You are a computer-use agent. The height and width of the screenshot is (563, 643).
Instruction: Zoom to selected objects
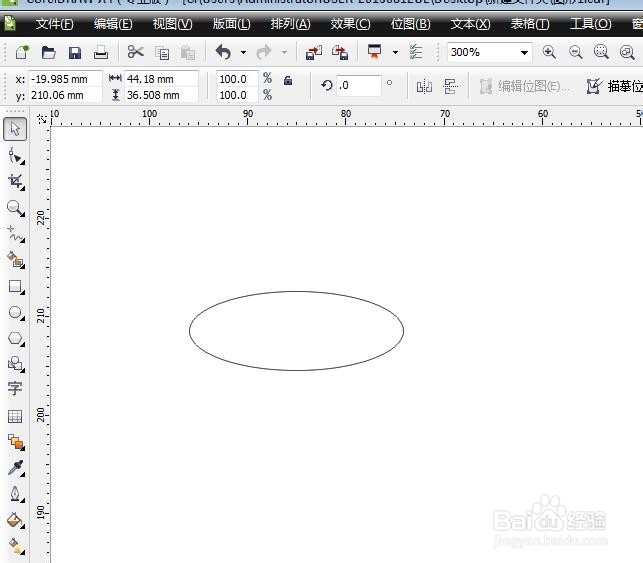coord(601,52)
